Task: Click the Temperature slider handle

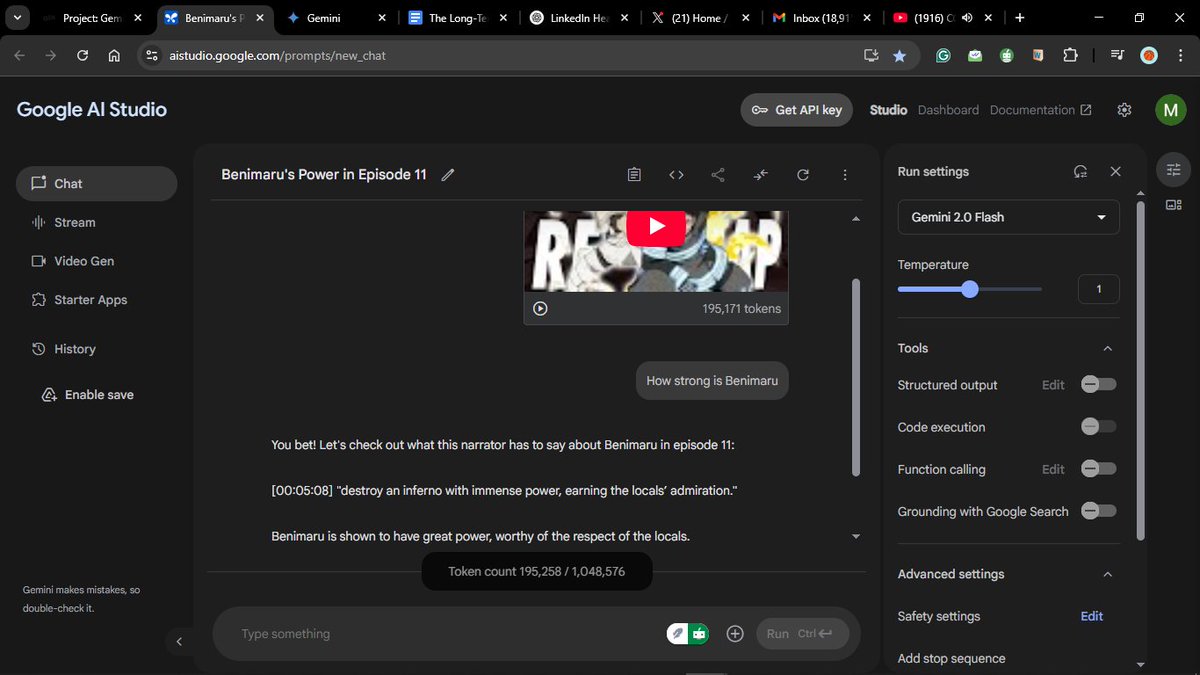Action: point(969,289)
